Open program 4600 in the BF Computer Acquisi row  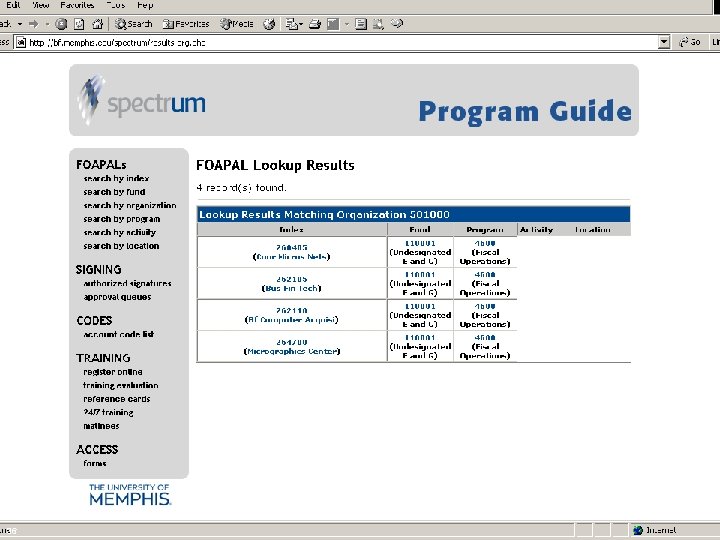click(485, 306)
